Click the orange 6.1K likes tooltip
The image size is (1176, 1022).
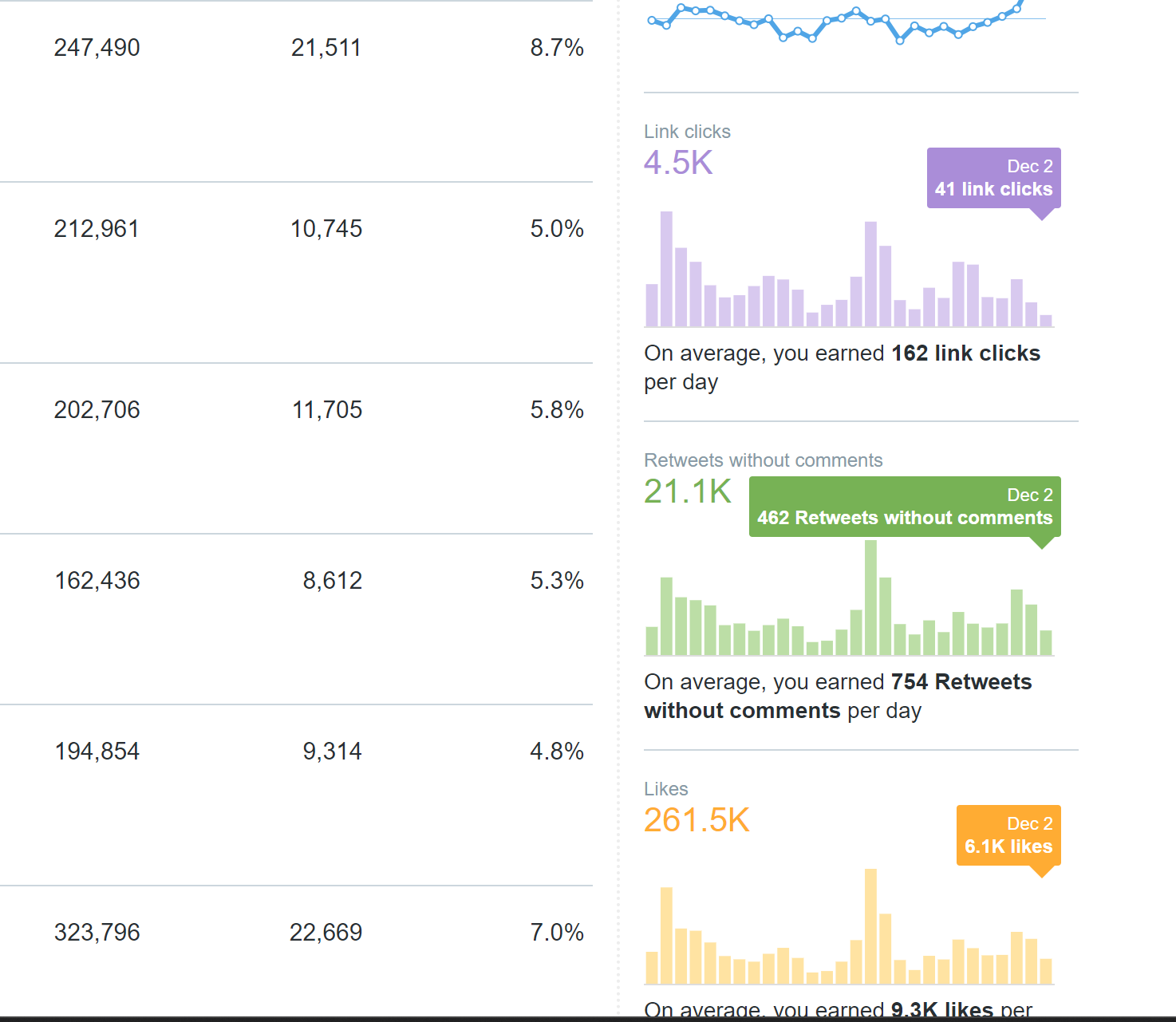tap(1008, 835)
